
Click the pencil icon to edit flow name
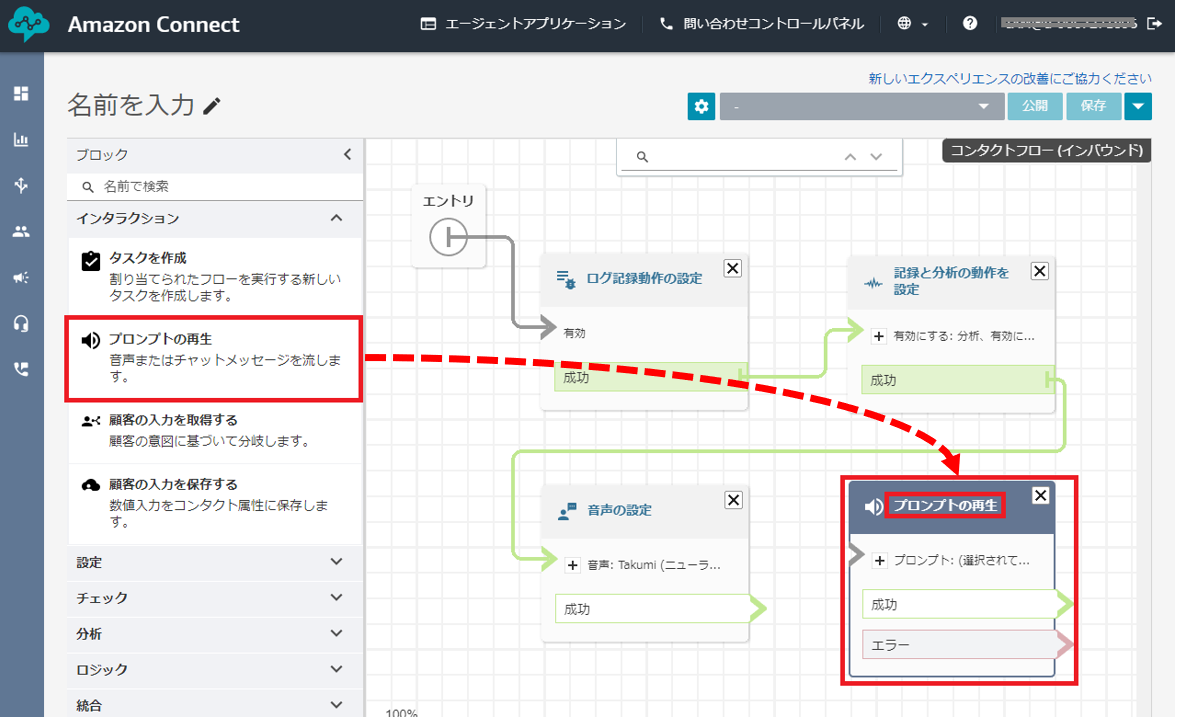click(x=212, y=106)
